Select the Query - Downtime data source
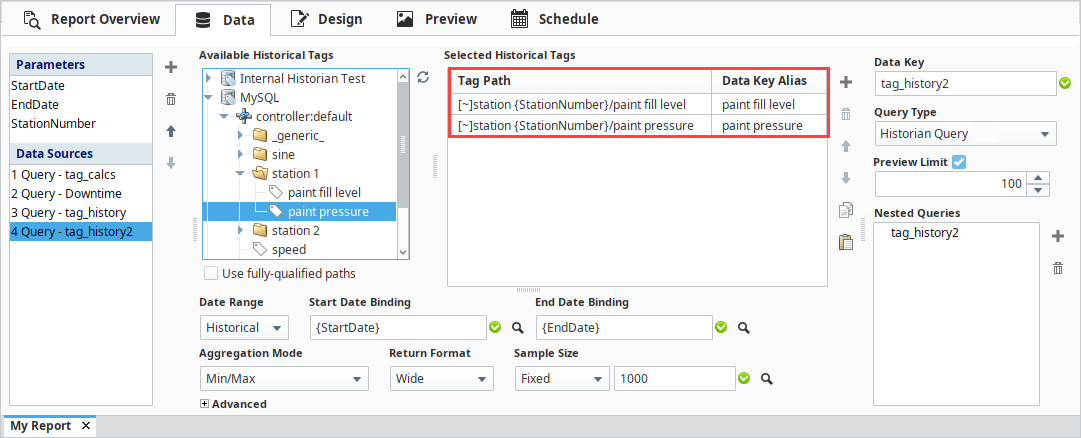 pos(66,193)
